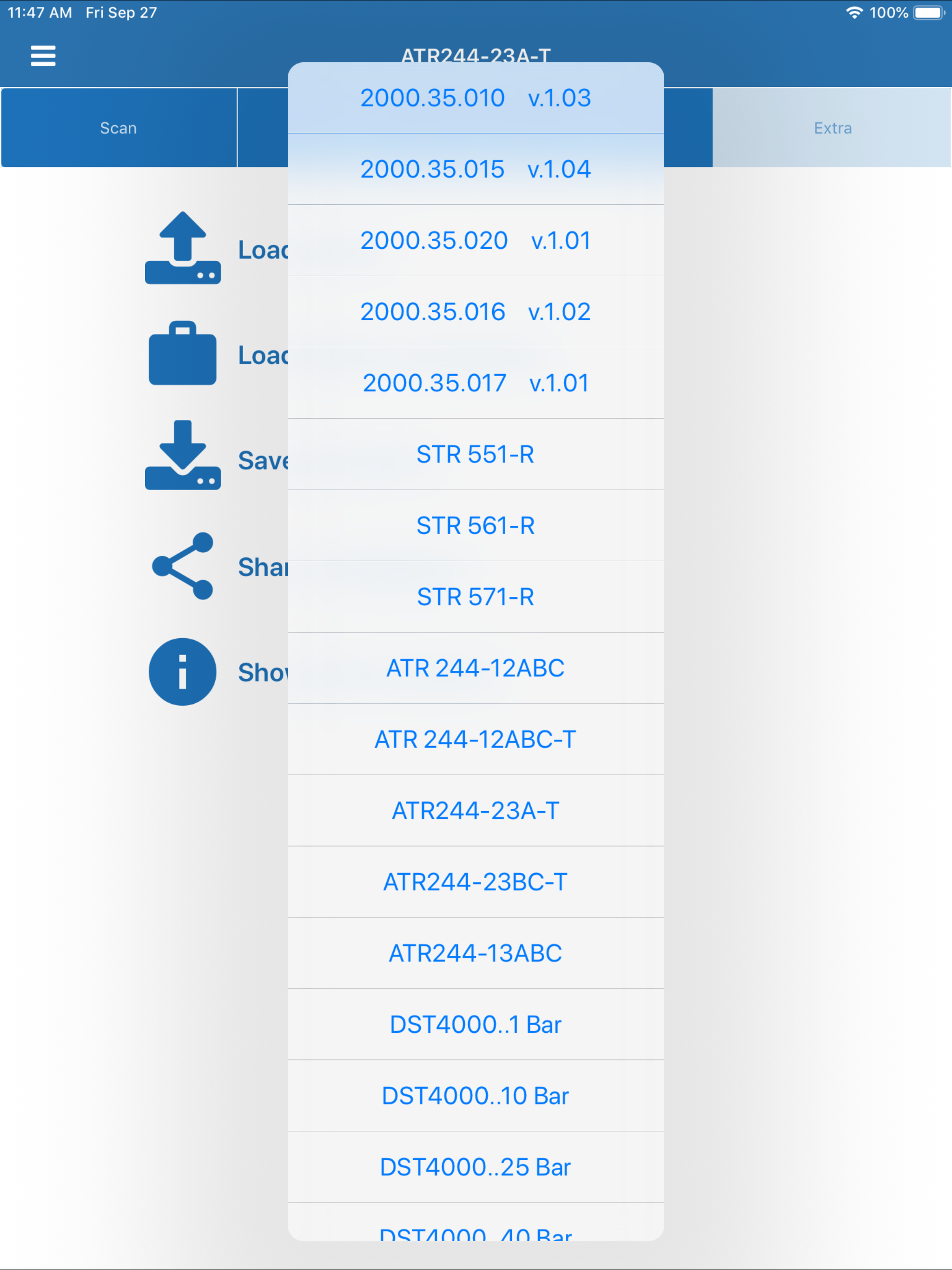Choose DST4000..1 Bar entry
Screen dimensions: 952x1270
[x=476, y=1024]
